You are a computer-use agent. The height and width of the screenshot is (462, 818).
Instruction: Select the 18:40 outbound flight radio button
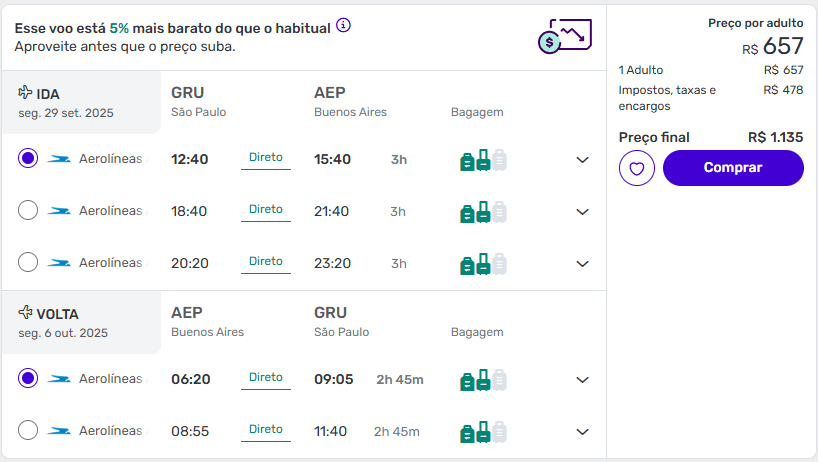pos(28,210)
